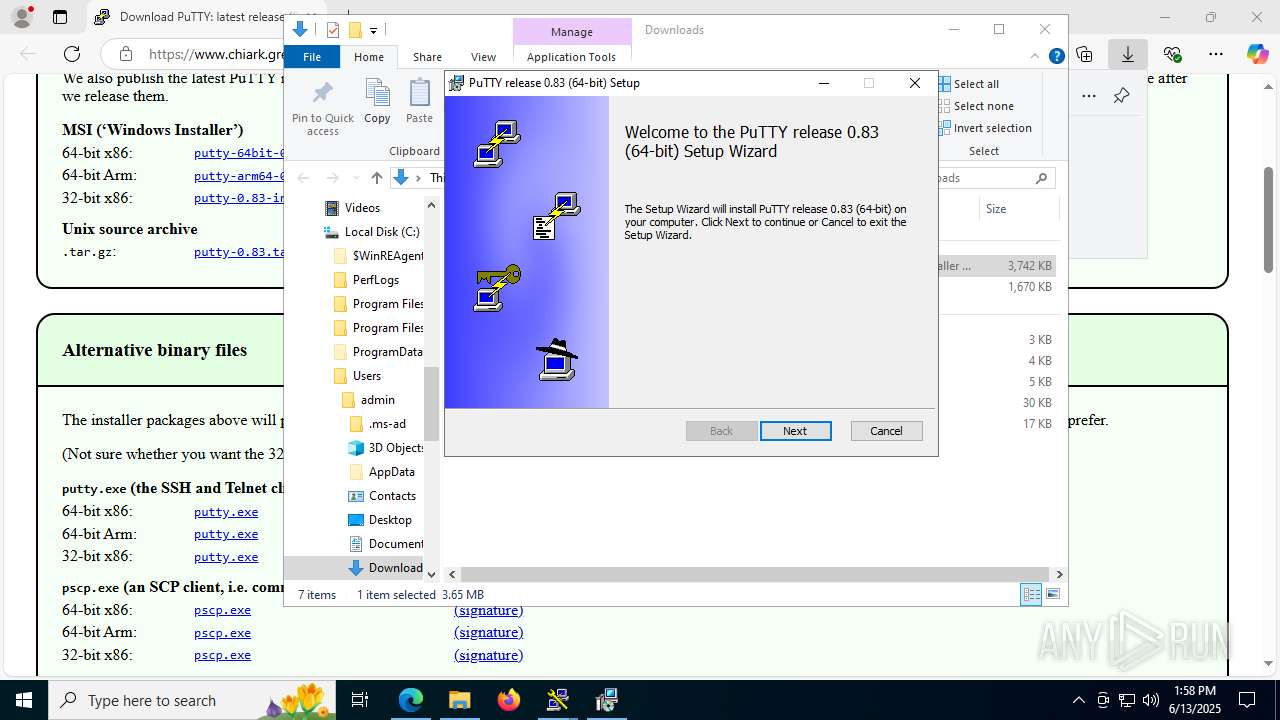The width and height of the screenshot is (1280, 720).
Task: Select 3D Objects in navigation tree
Action: pos(386,448)
